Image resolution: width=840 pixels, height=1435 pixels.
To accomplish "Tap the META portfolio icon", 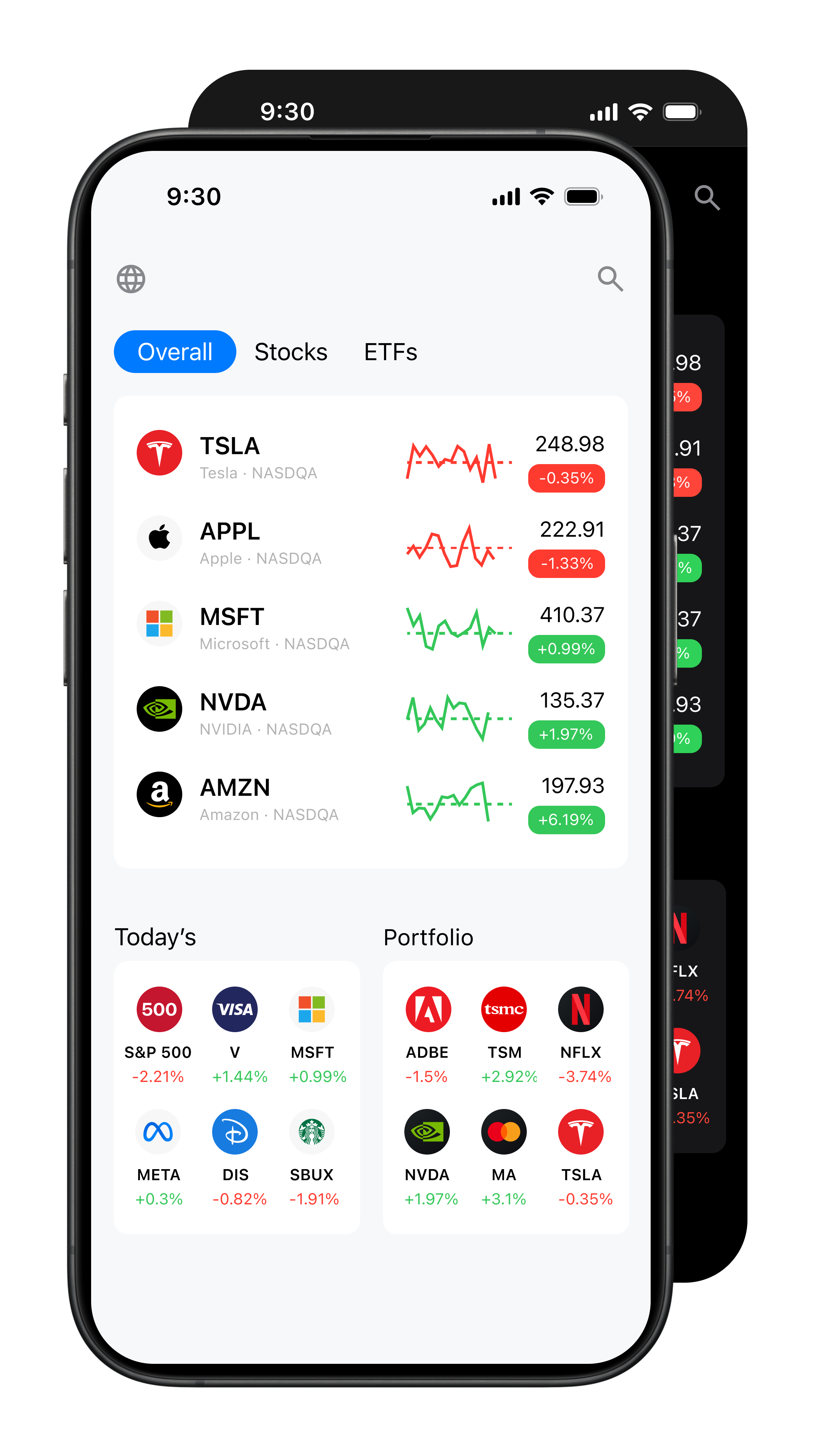I will pyautogui.click(x=158, y=1131).
